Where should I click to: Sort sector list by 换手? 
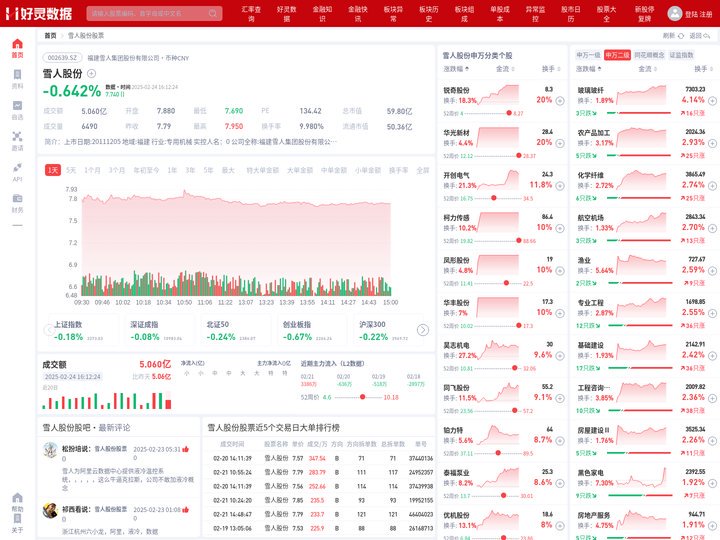tap(703, 69)
